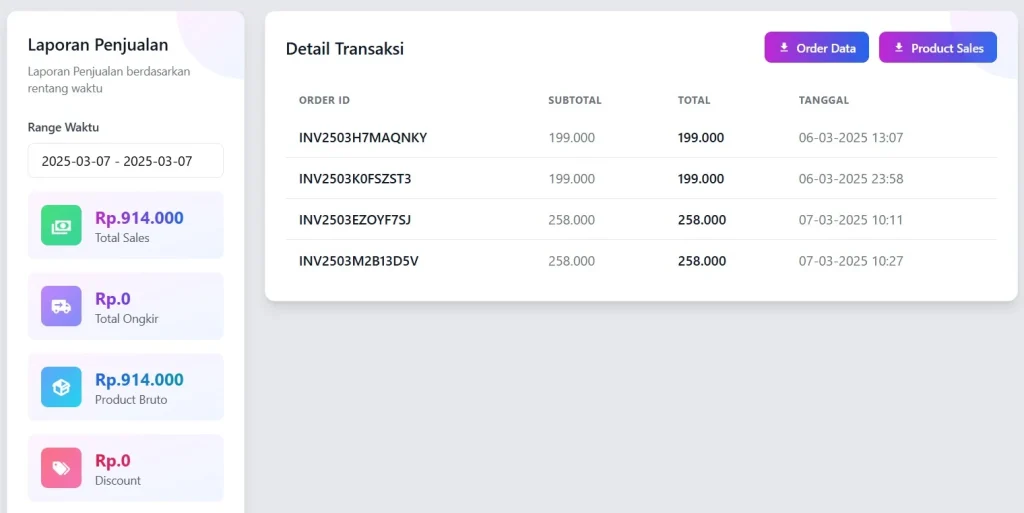Click the green Total Sales money icon
1024x513 pixels.
coord(61,225)
